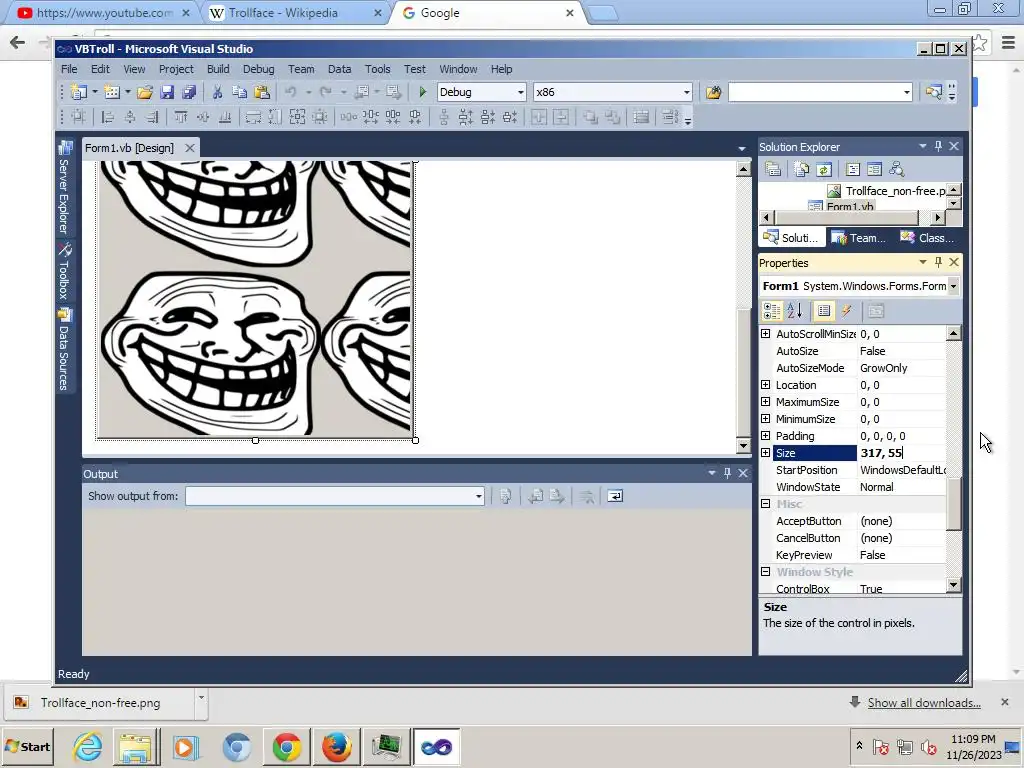Click the Align Lefts layout icon
1024x768 pixels.
(x=108, y=117)
